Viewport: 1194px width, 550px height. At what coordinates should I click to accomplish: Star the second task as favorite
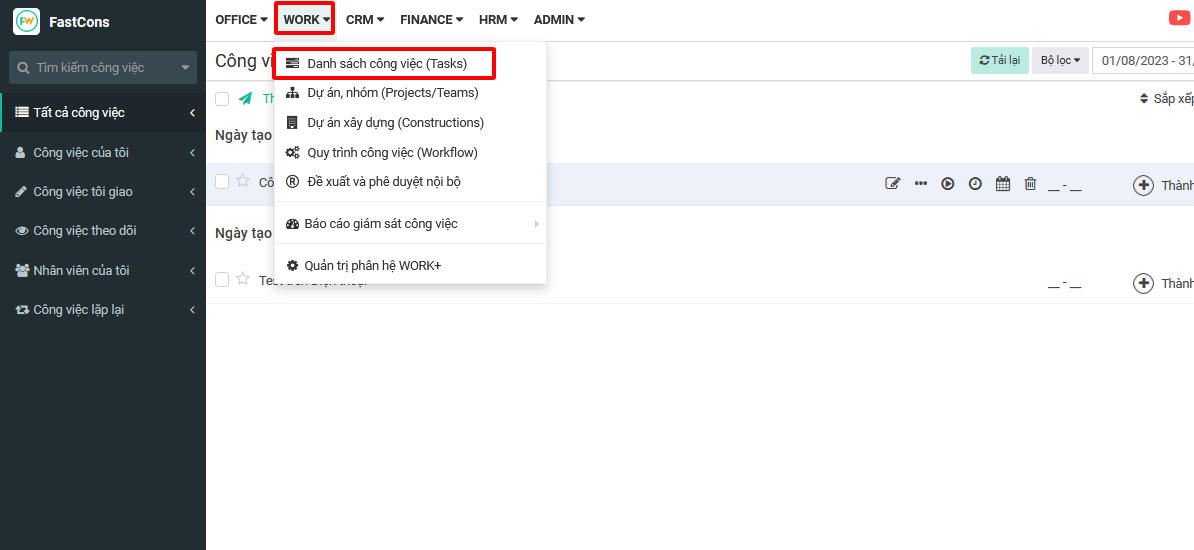[x=243, y=279]
